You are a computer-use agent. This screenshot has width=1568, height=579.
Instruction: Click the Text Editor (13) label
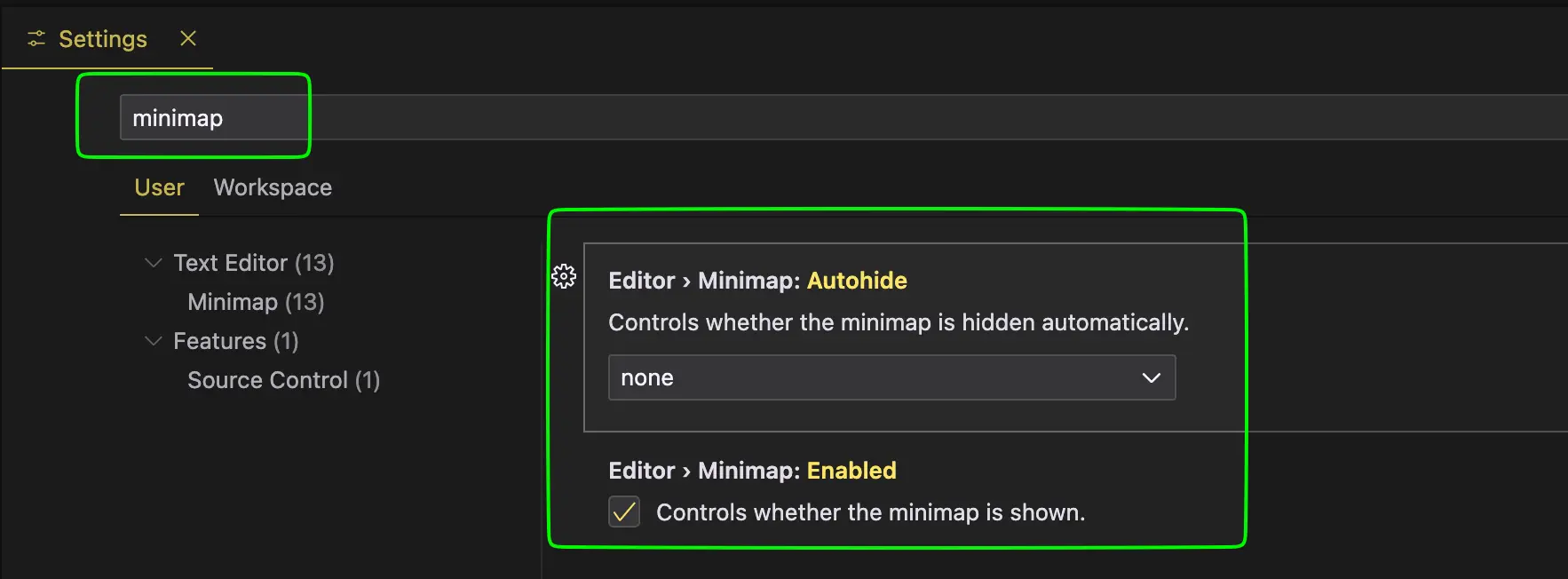254,263
